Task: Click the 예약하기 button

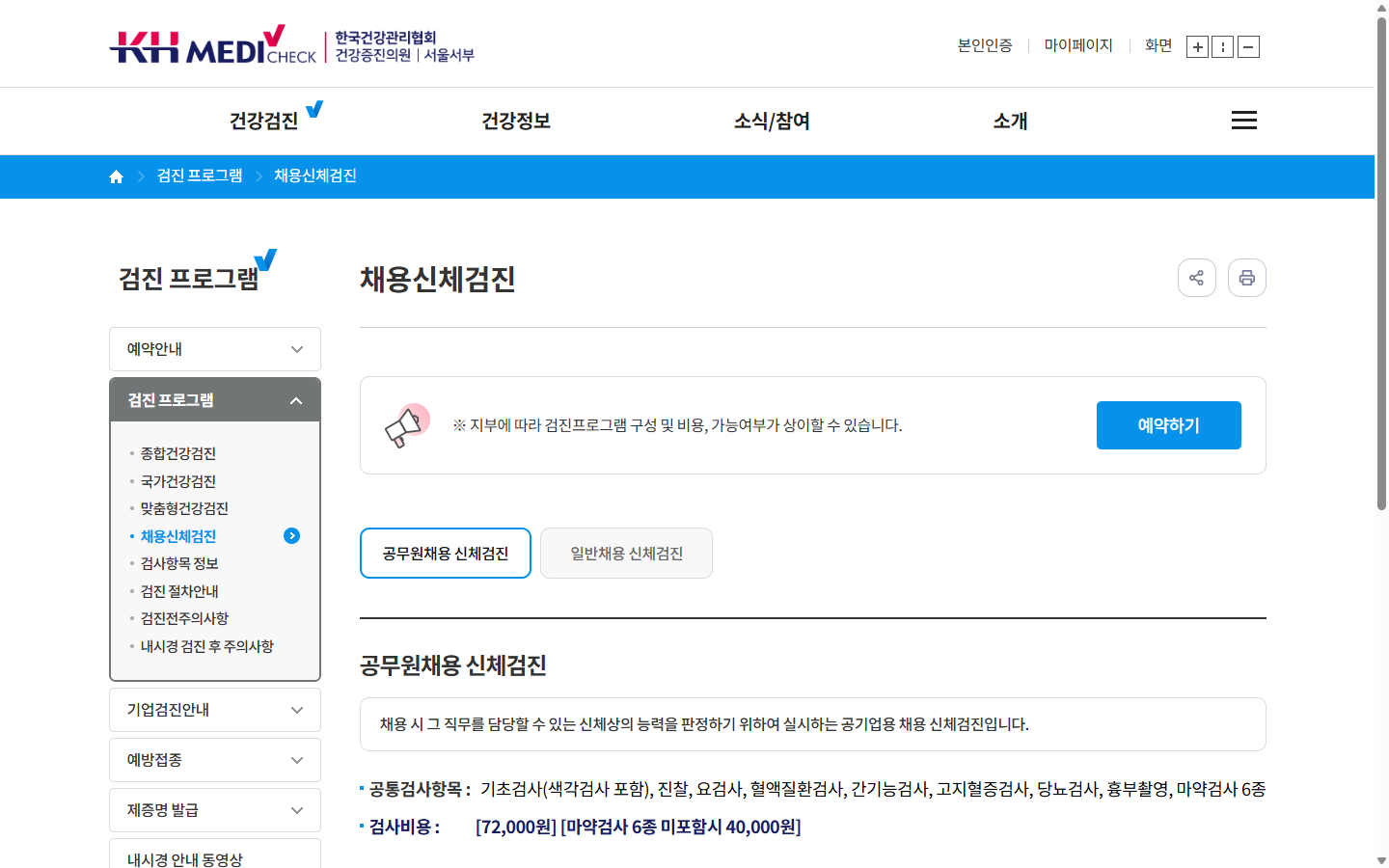Action: (x=1169, y=425)
